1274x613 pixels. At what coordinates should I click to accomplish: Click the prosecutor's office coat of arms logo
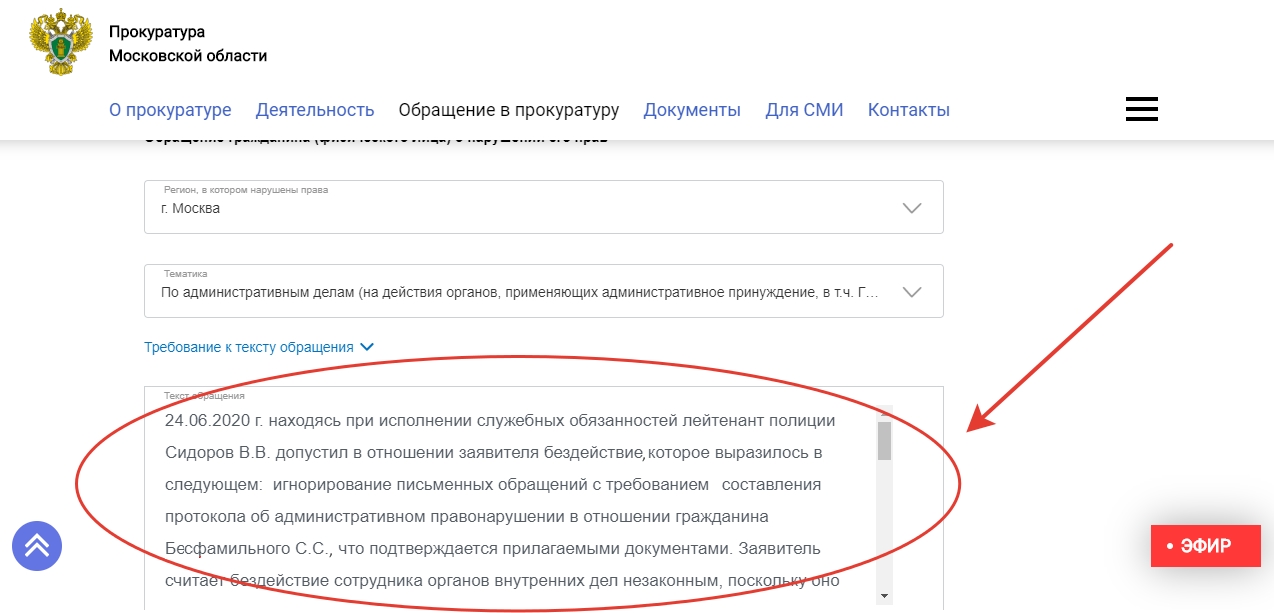61,44
